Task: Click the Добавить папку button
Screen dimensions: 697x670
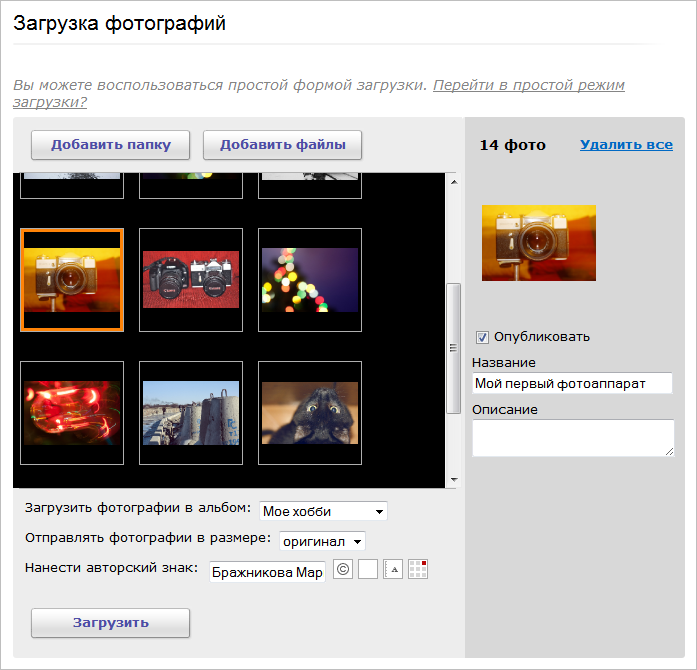Action: (x=111, y=145)
